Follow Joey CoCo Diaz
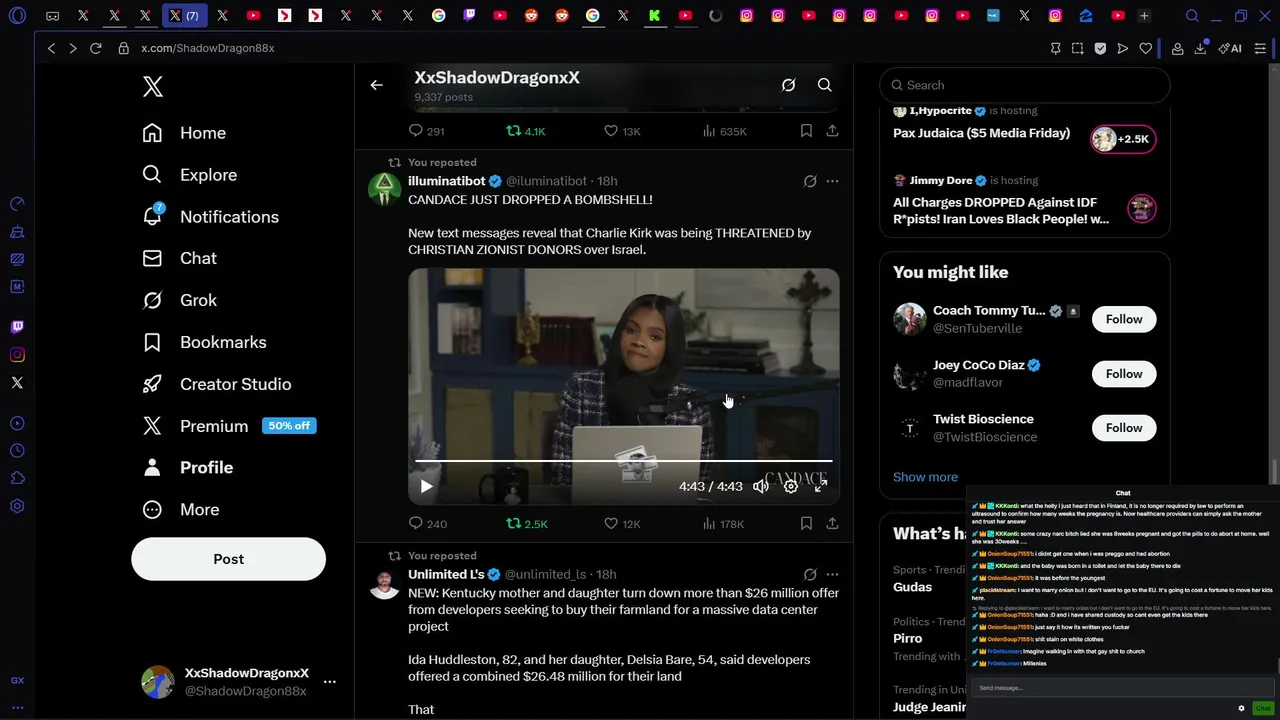The width and height of the screenshot is (1280, 720). click(x=1124, y=374)
